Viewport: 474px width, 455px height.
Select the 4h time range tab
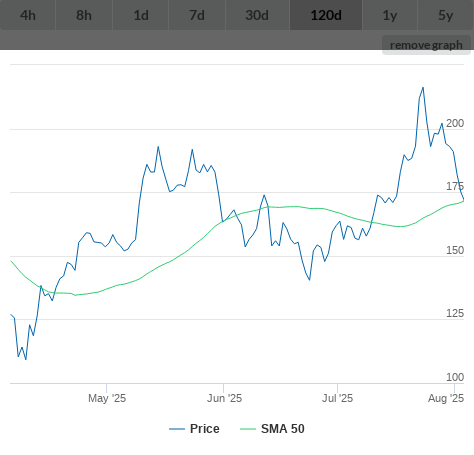point(28,15)
